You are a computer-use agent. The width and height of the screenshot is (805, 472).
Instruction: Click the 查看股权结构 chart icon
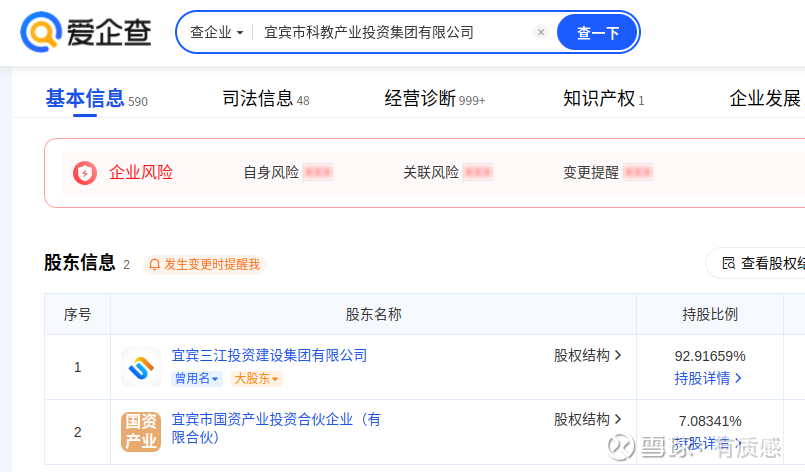point(728,264)
